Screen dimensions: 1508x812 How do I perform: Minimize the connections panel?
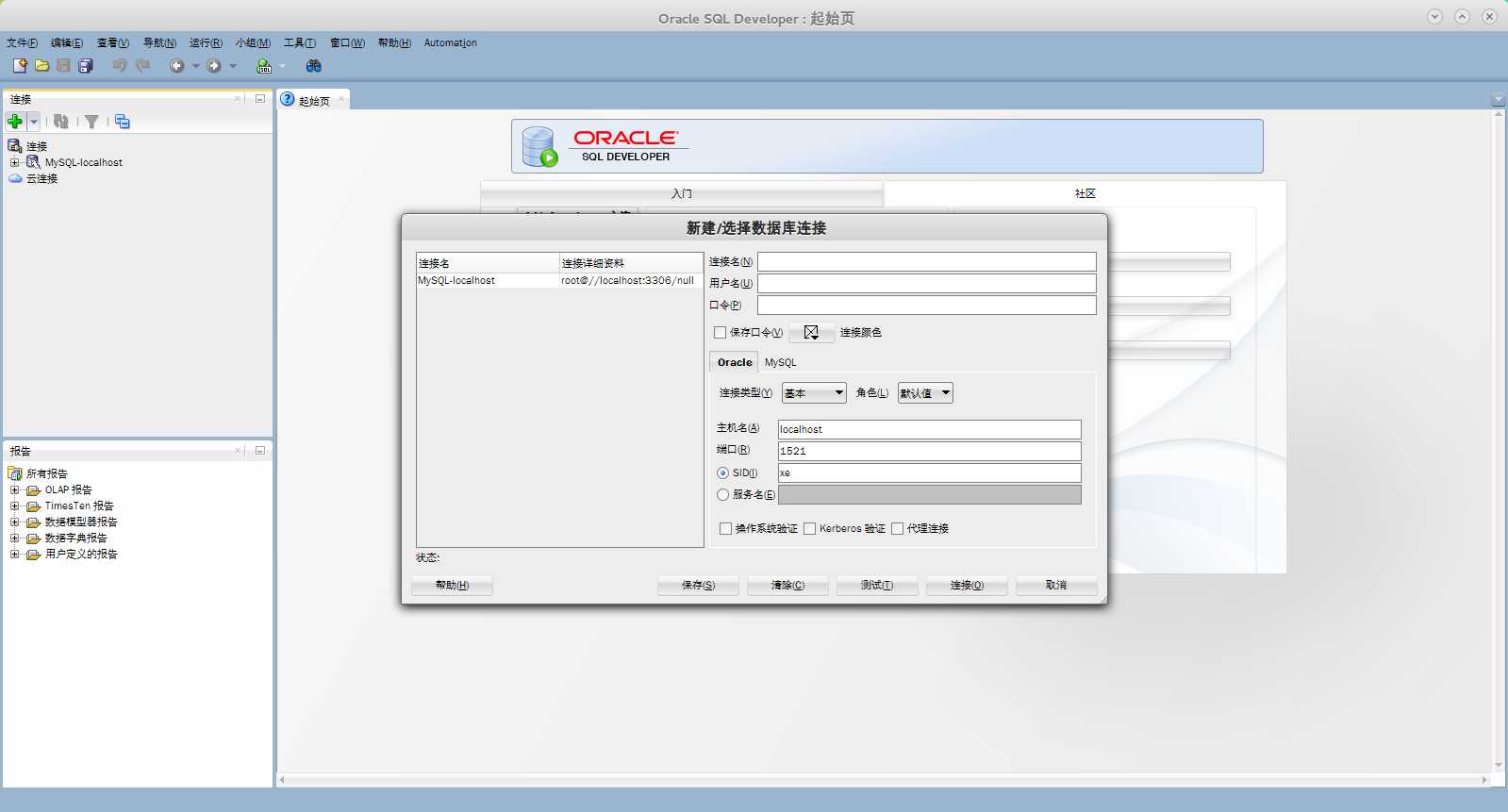pos(260,98)
